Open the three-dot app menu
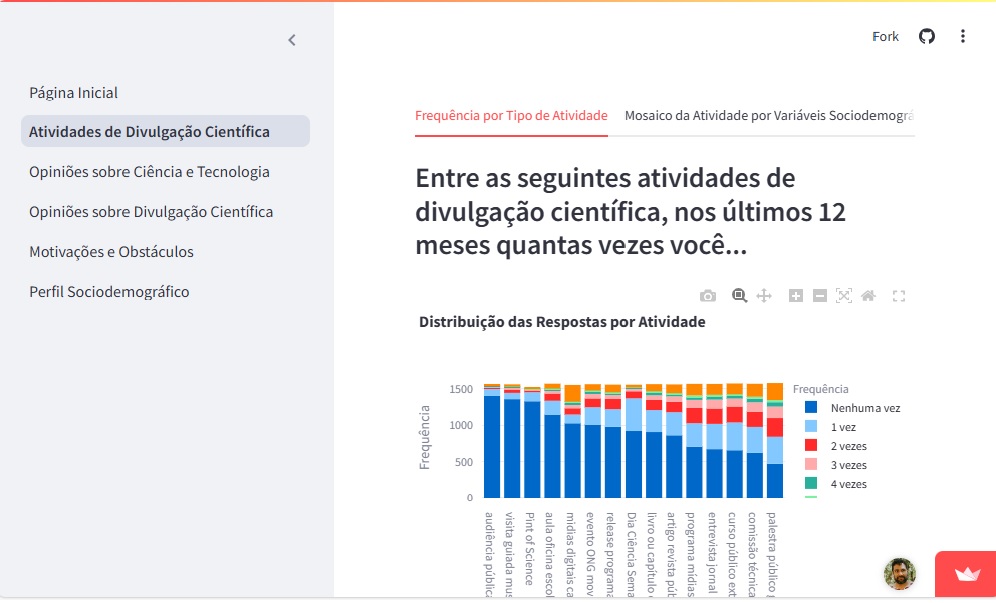This screenshot has height=603, width=996. 963,37
